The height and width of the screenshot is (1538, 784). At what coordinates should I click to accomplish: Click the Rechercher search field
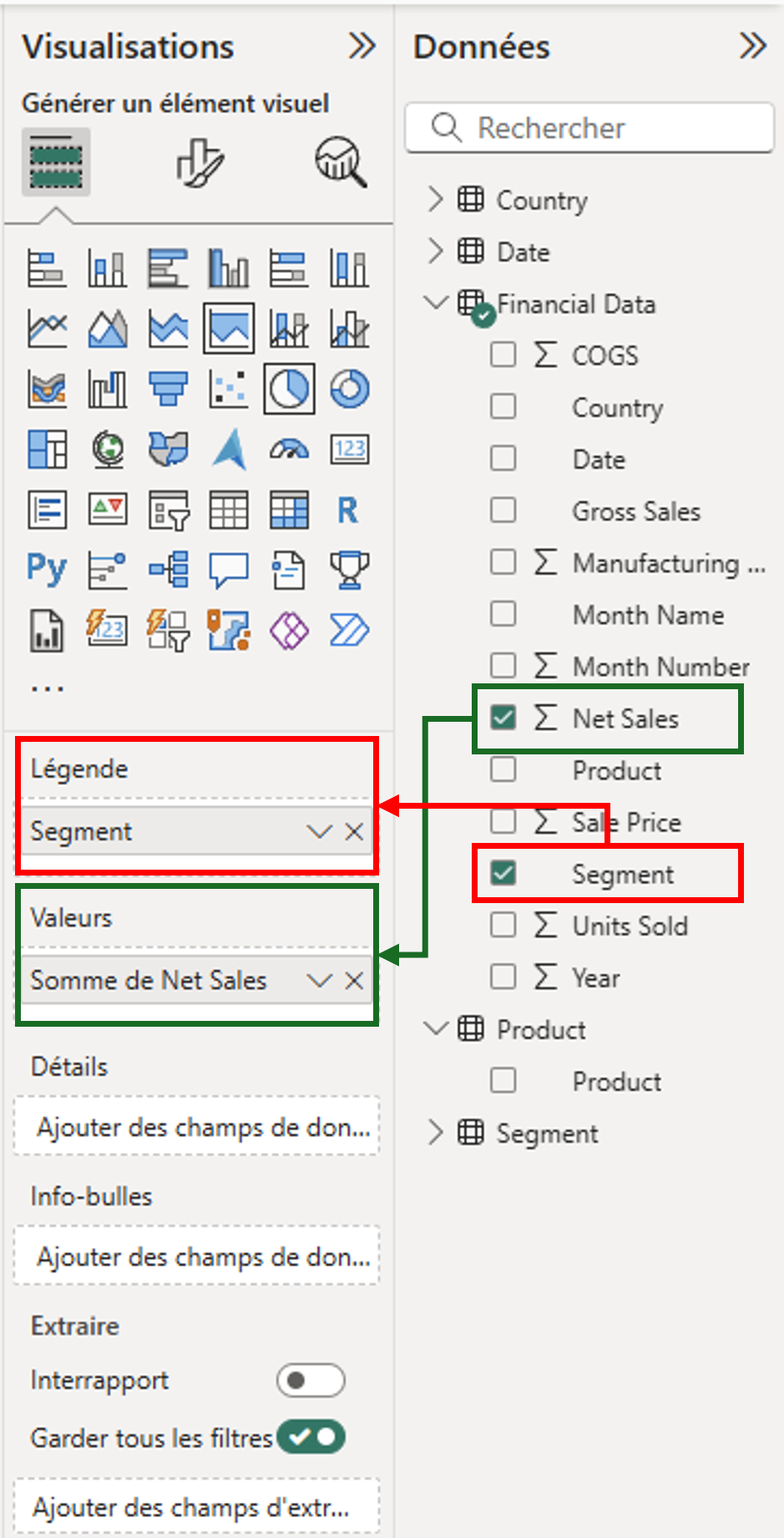pyautogui.click(x=589, y=128)
